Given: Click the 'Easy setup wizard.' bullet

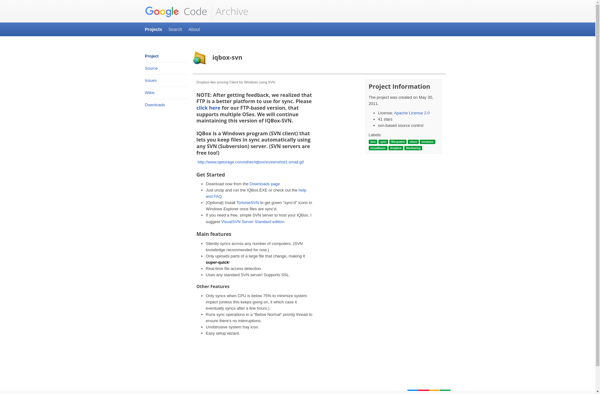Looking at the screenshot, I should point(223,334).
